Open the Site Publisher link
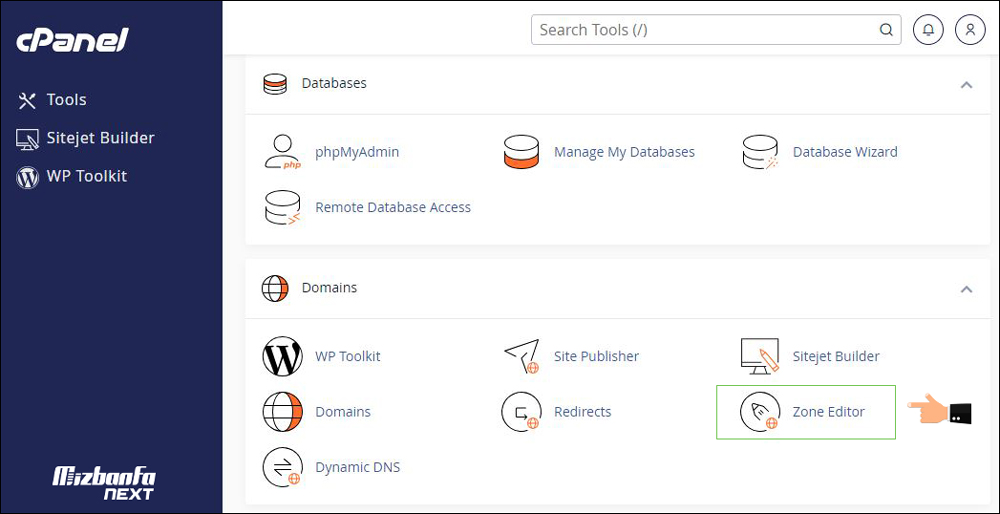1000x514 pixels. 596,356
